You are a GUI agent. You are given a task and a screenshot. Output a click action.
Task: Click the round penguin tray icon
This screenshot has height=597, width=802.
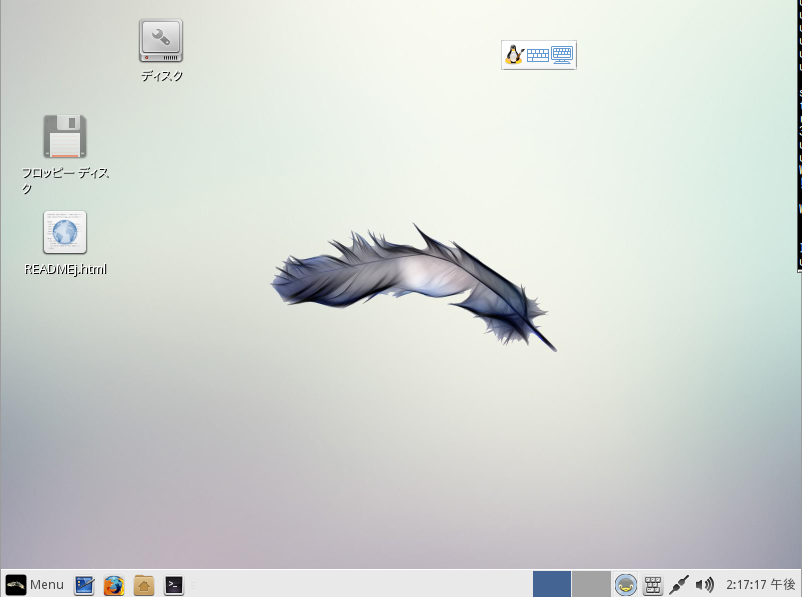(x=626, y=584)
